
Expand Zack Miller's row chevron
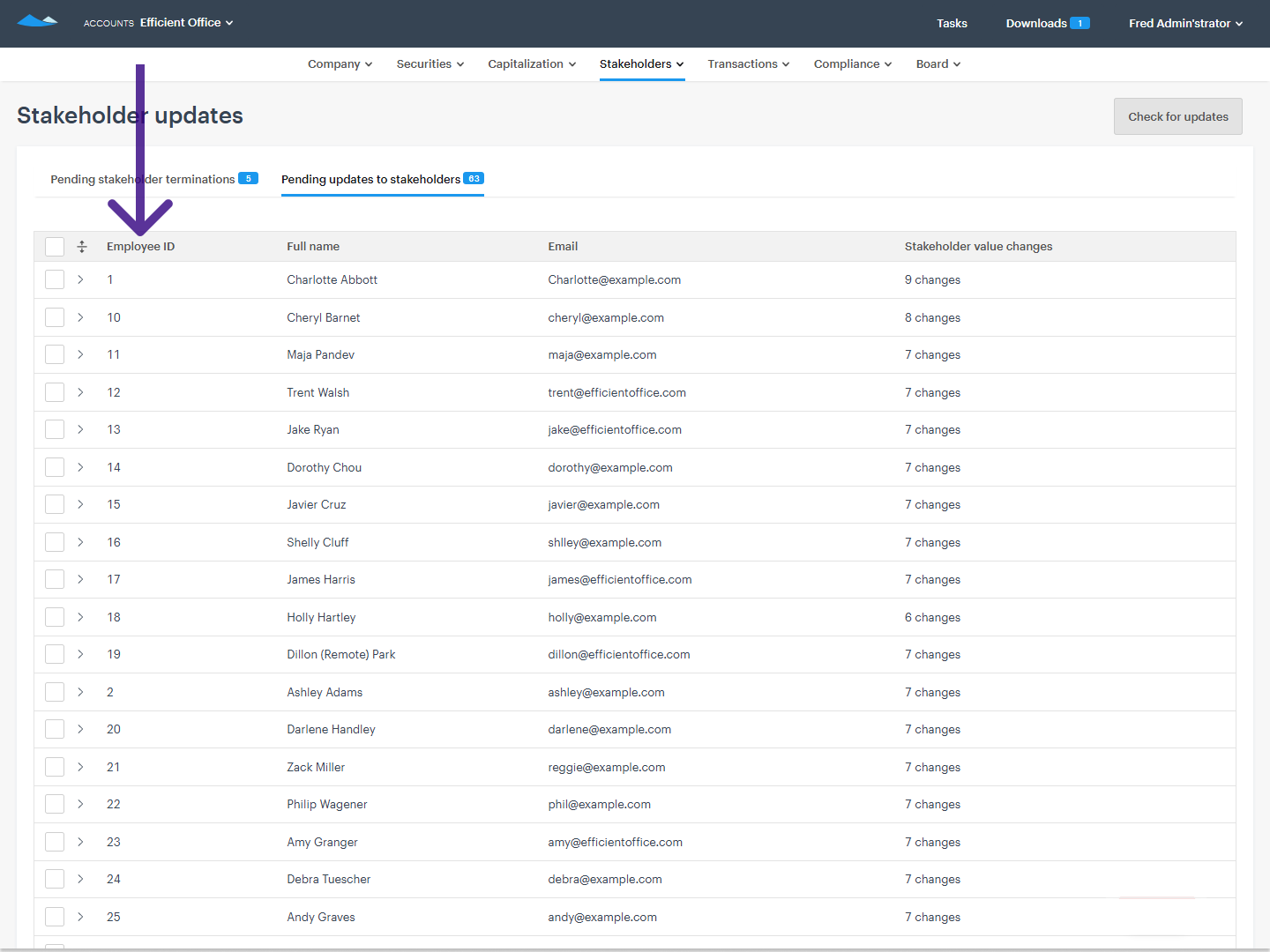(80, 767)
